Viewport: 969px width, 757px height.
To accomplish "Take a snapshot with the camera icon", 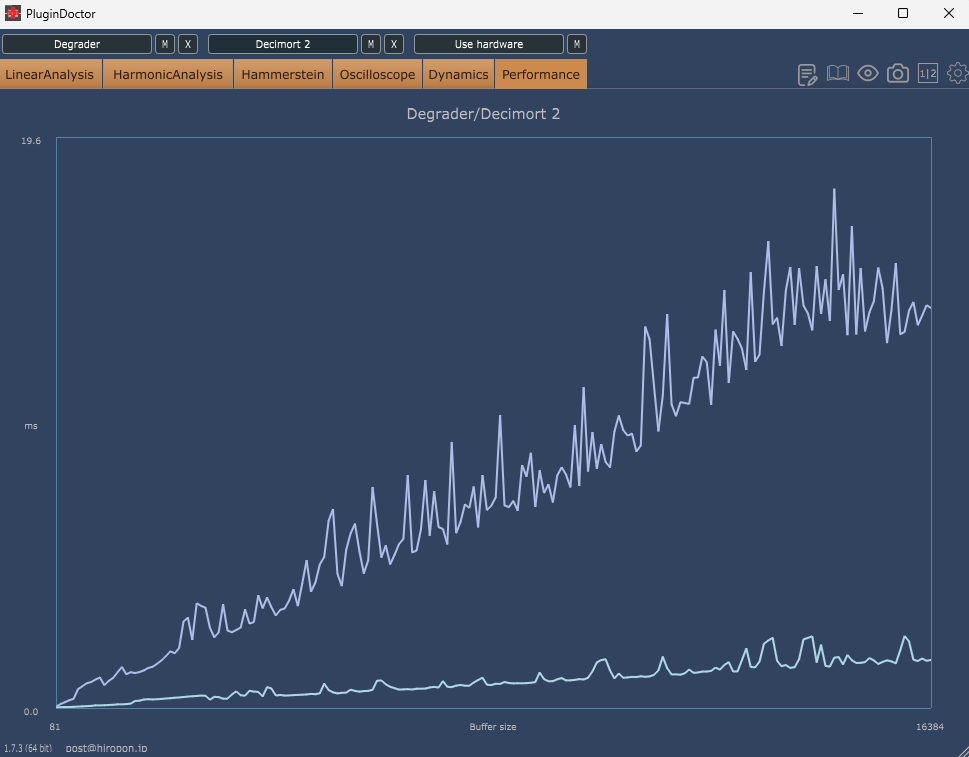I will point(898,74).
